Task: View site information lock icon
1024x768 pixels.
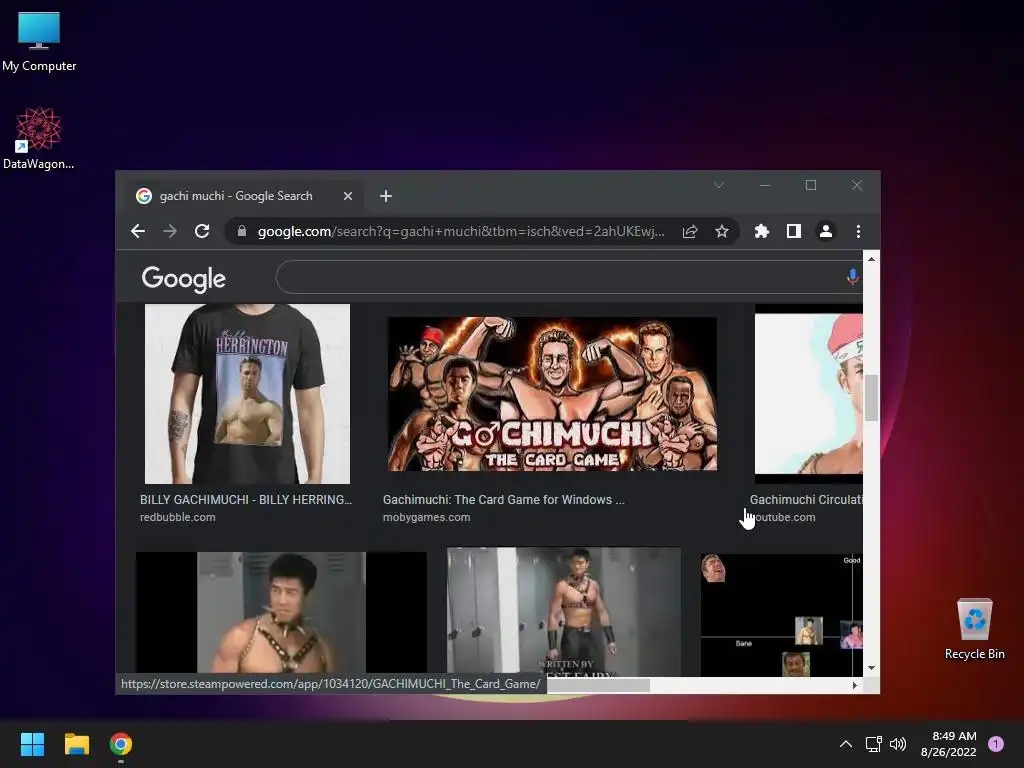Action: (x=242, y=231)
